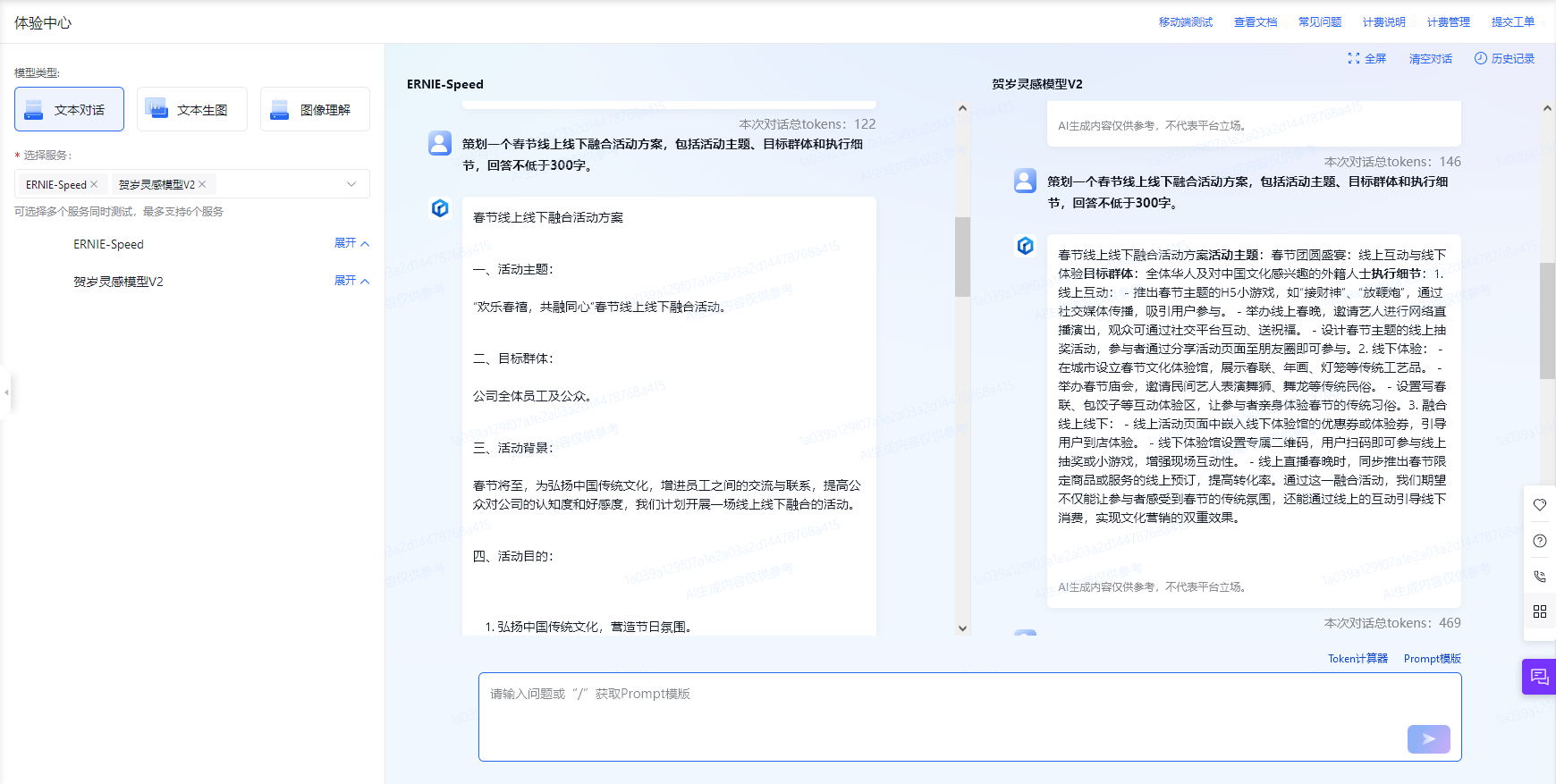Open 提交工单 link
1556x784 pixels.
1513,22
